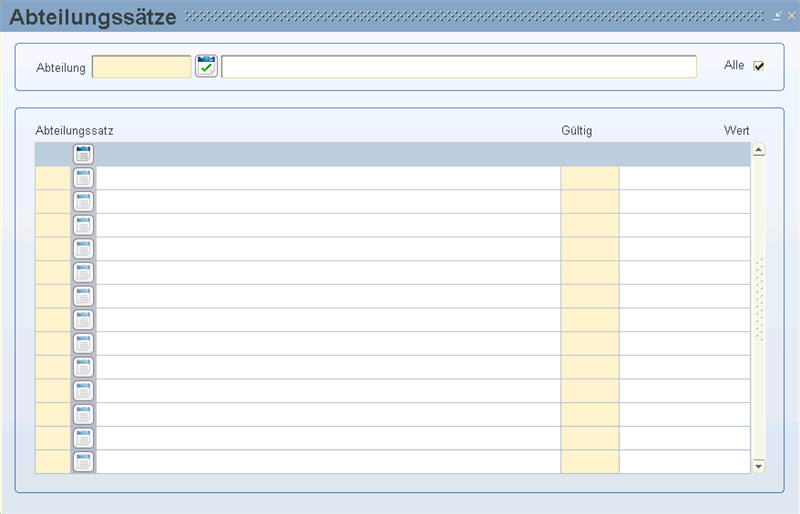Click the Gültig cell in the second row
The height and width of the screenshot is (514, 800).
[590, 178]
